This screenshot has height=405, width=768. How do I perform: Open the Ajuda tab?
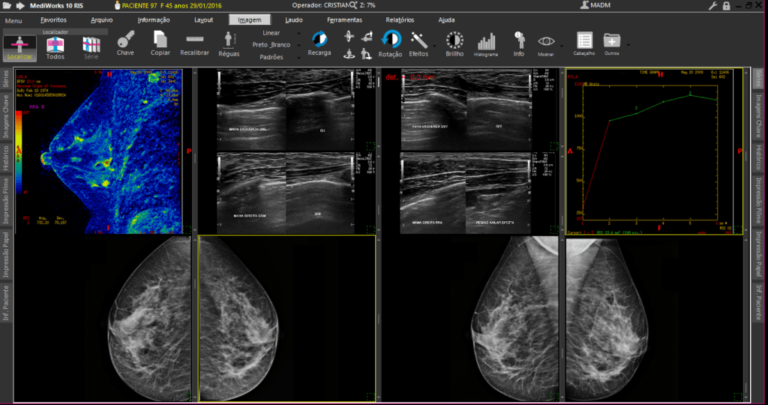point(446,20)
